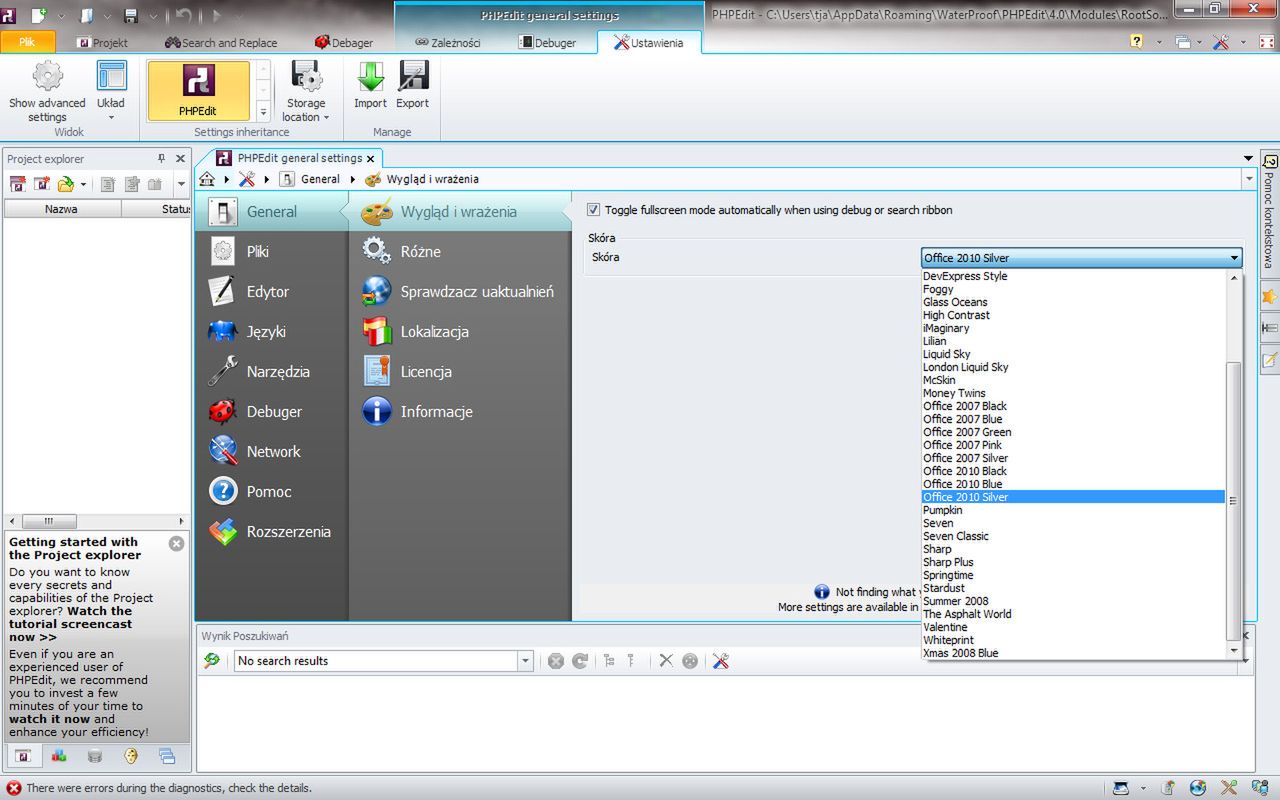Pin the Project explorer panel
Viewport: 1280px width, 800px height.
coord(162,159)
